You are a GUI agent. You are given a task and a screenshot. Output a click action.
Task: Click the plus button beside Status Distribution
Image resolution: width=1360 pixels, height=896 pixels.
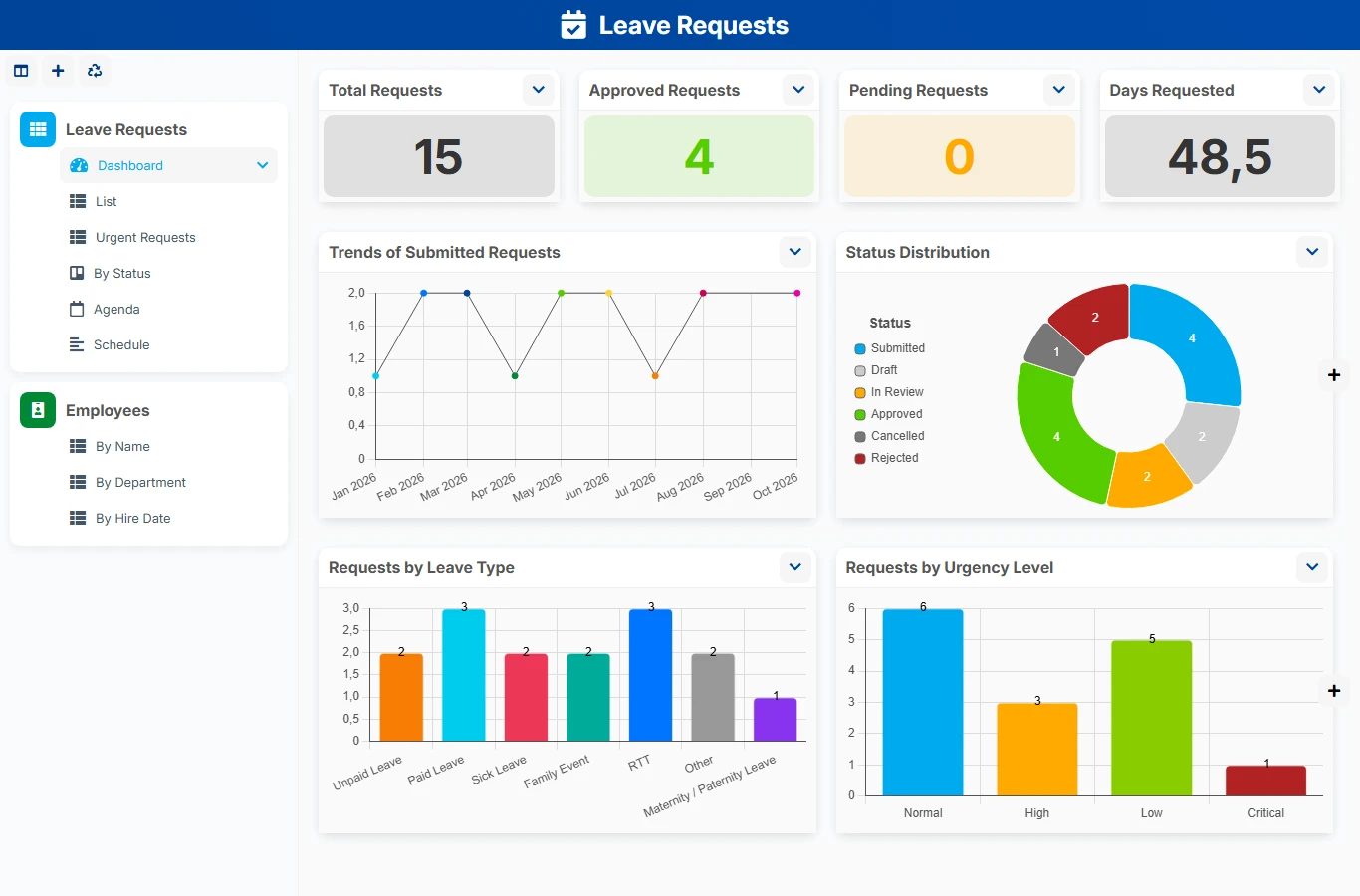pos(1334,375)
